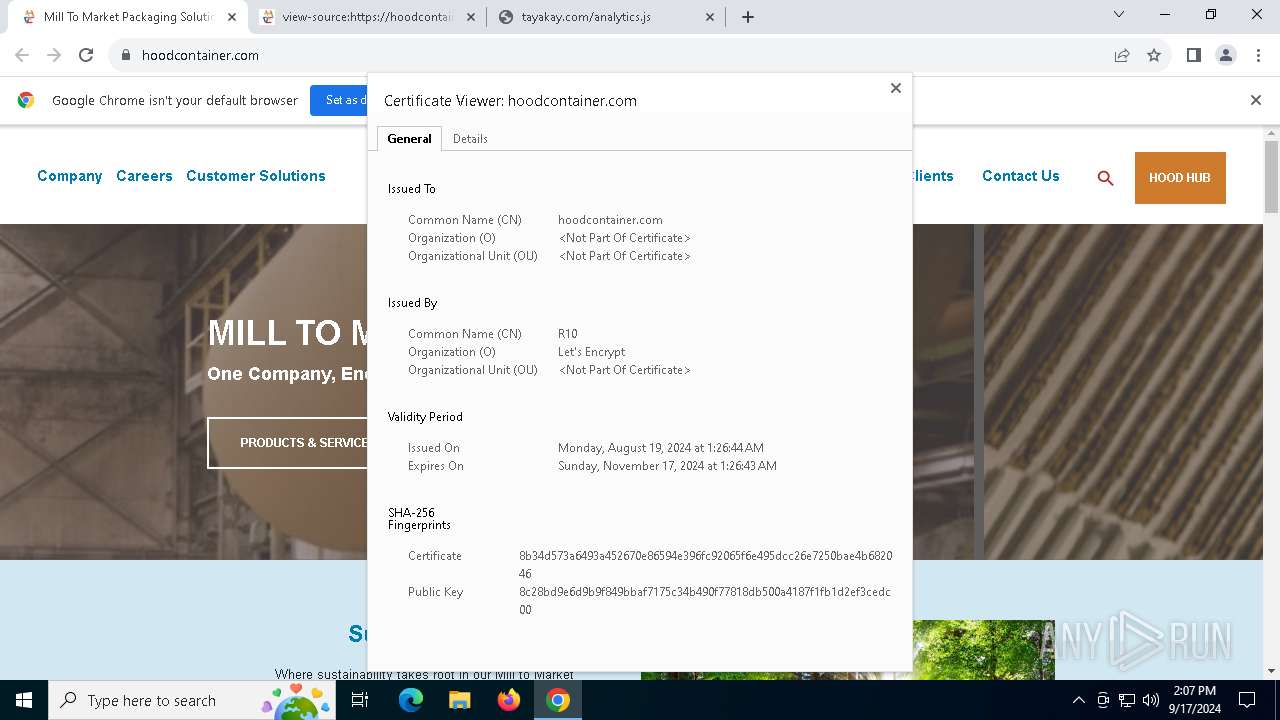This screenshot has width=1280, height=720.
Task: Close the tayakay.com analytics.js tab
Action: pyautogui.click(x=710, y=17)
